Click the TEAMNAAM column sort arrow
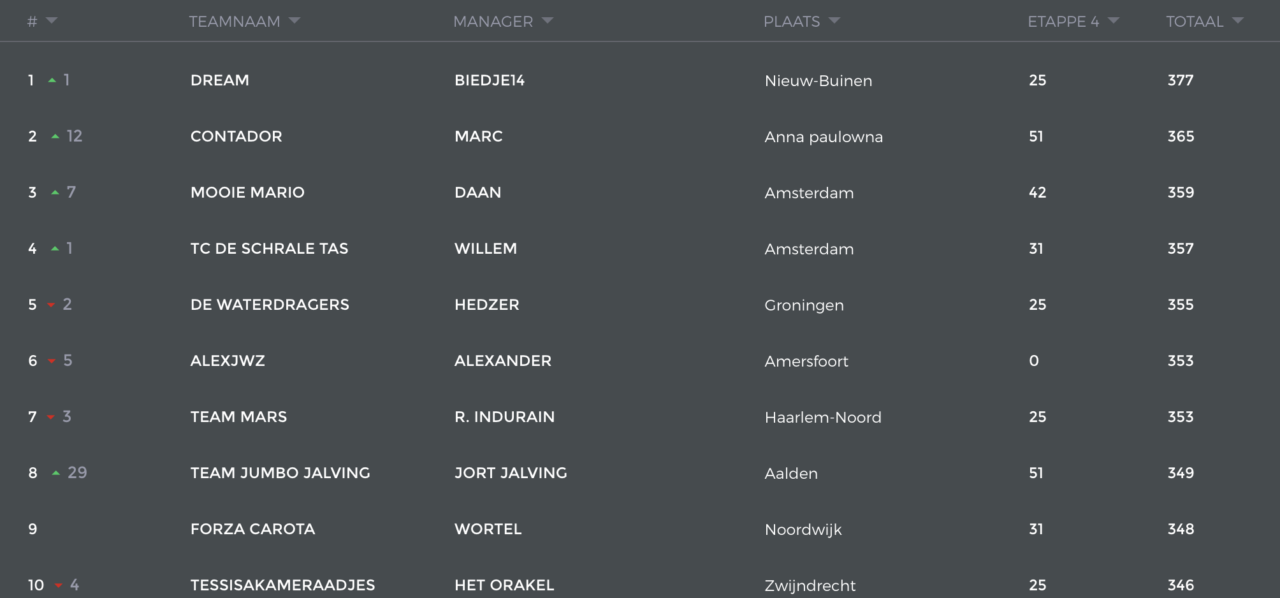Screen dimensions: 1280x598 (294, 21)
